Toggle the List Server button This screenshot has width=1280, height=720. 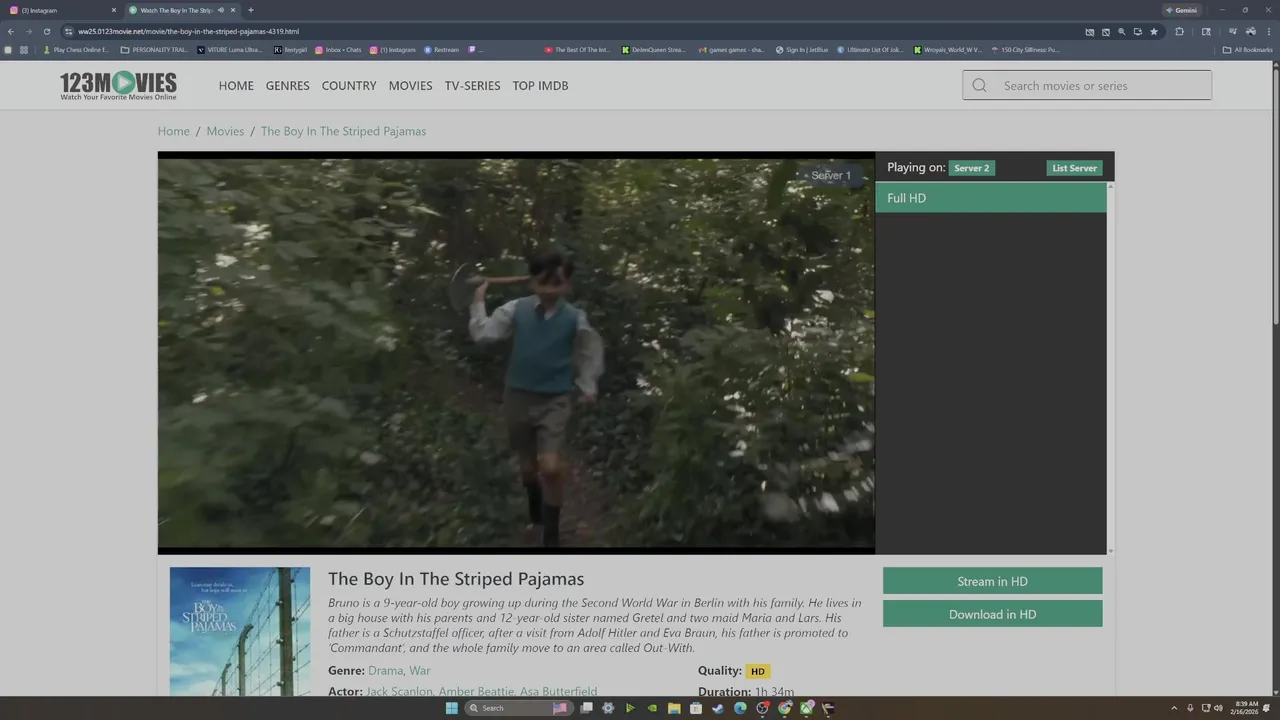1074,168
